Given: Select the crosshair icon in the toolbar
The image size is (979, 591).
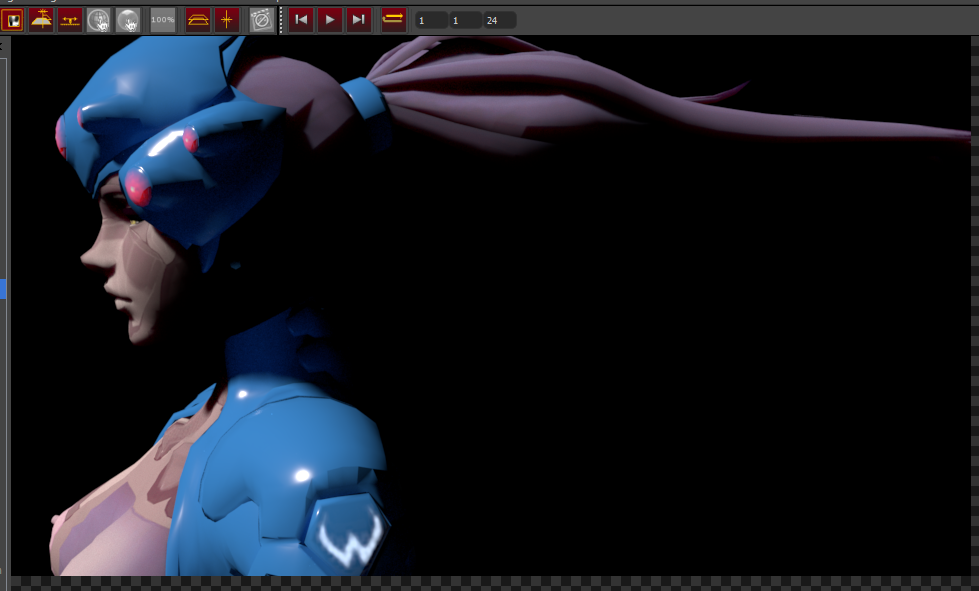Looking at the screenshot, I should coord(227,19).
